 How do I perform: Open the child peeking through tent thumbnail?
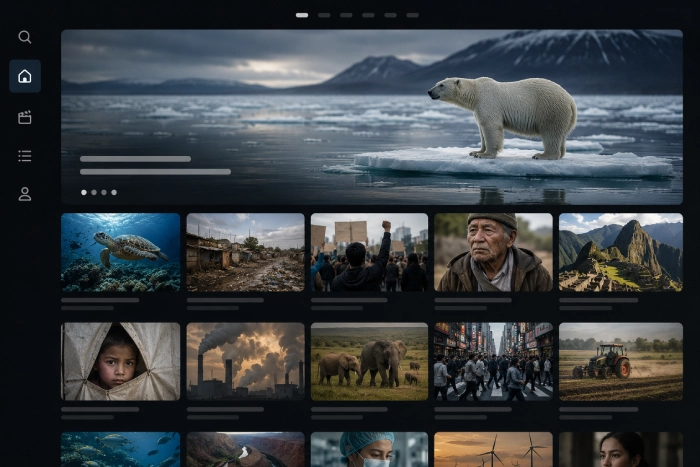coord(121,362)
